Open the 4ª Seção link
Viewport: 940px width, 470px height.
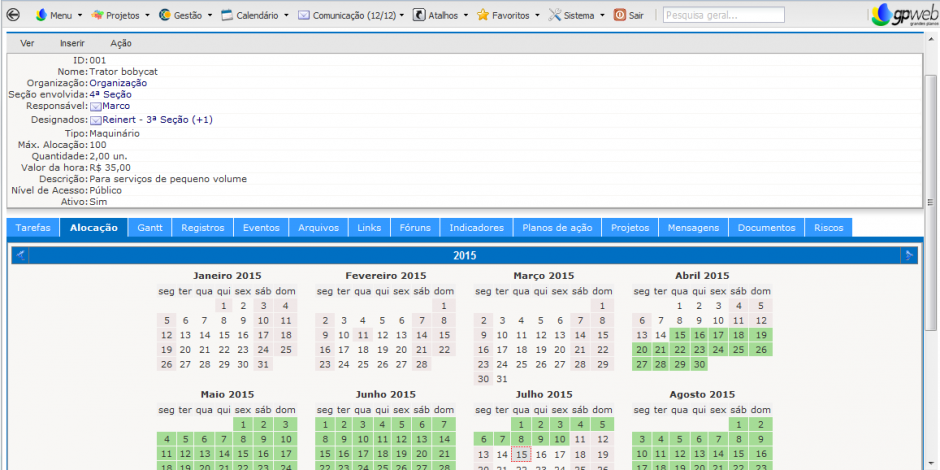pos(103,94)
